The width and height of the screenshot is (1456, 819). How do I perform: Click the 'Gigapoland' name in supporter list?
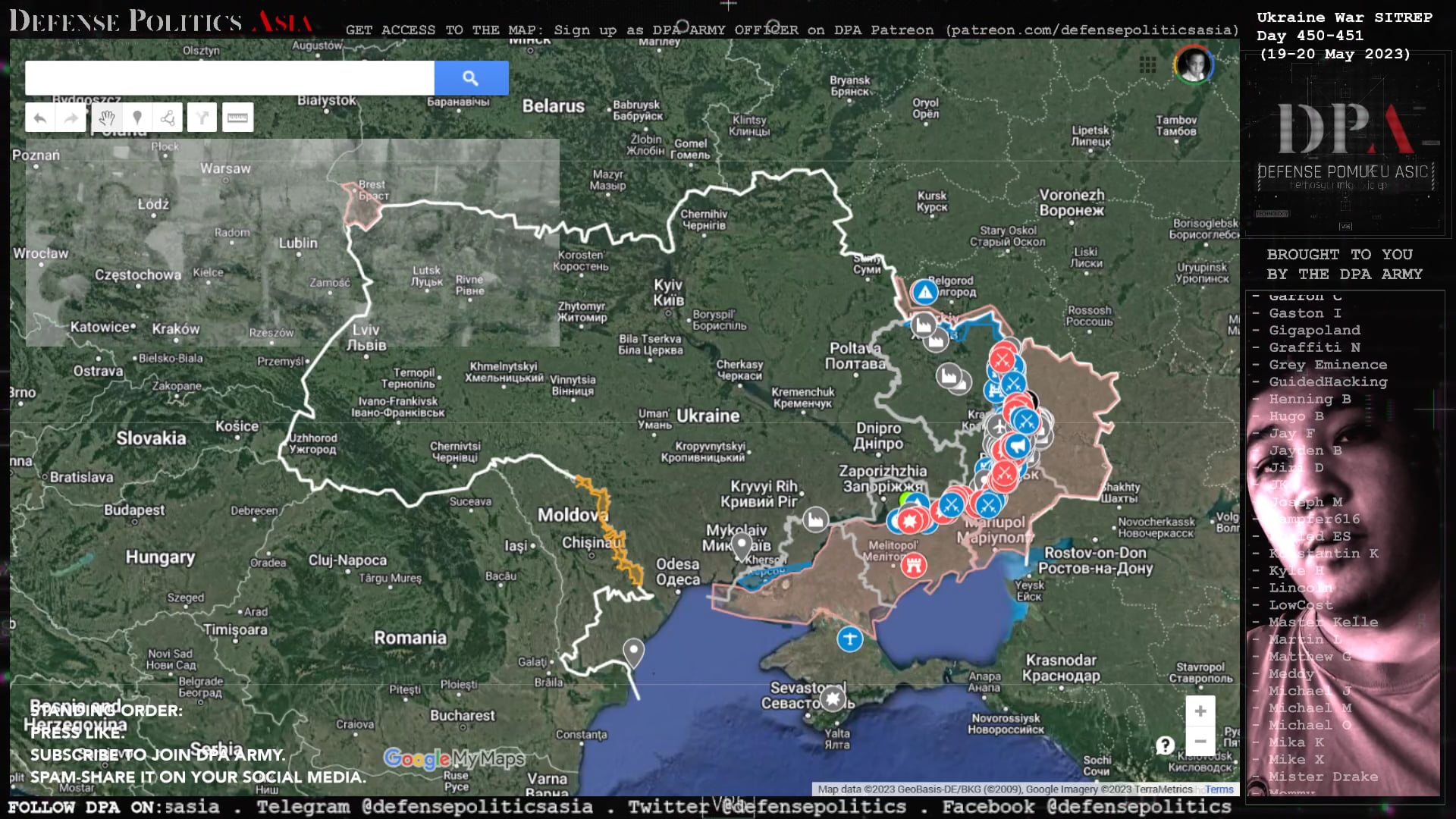(1314, 330)
